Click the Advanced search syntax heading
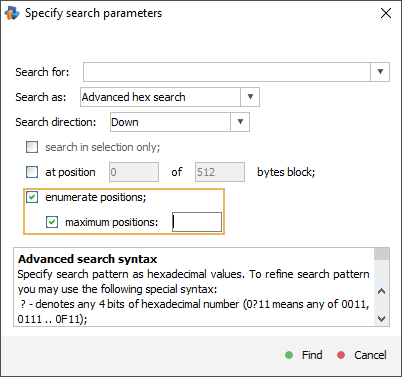The width and height of the screenshot is (402, 377). coord(87,259)
